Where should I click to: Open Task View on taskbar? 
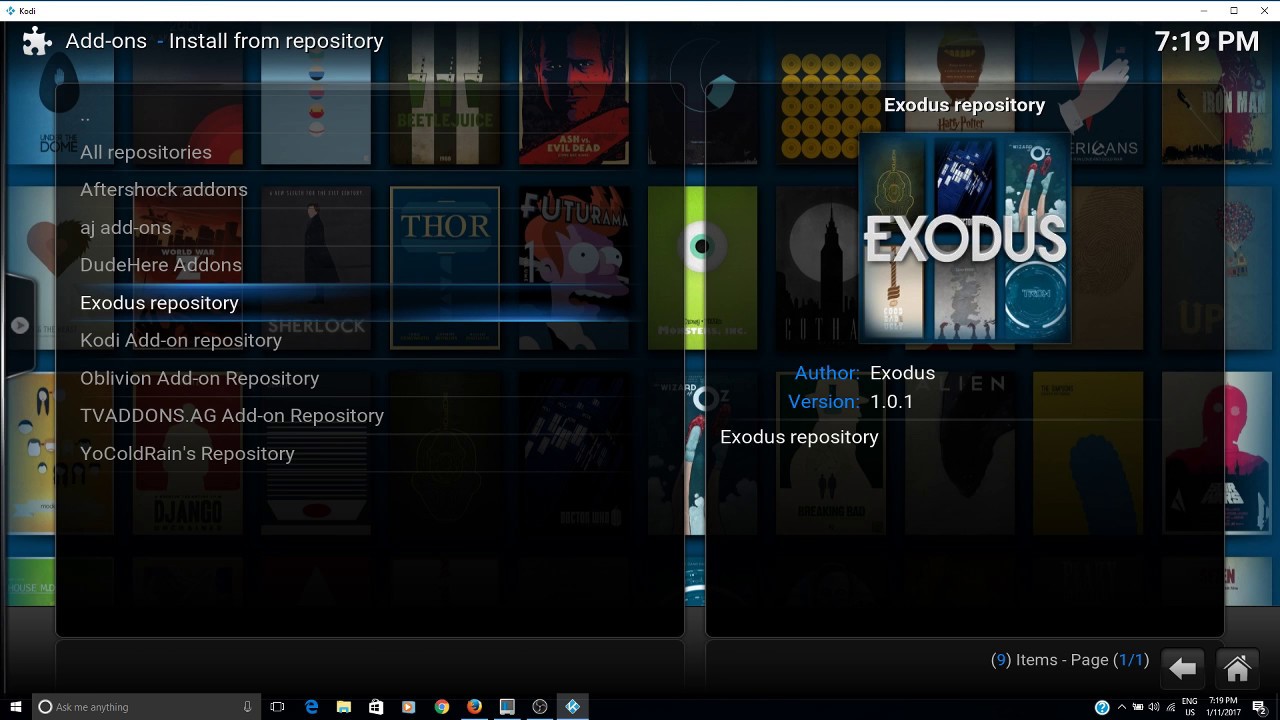pos(278,707)
